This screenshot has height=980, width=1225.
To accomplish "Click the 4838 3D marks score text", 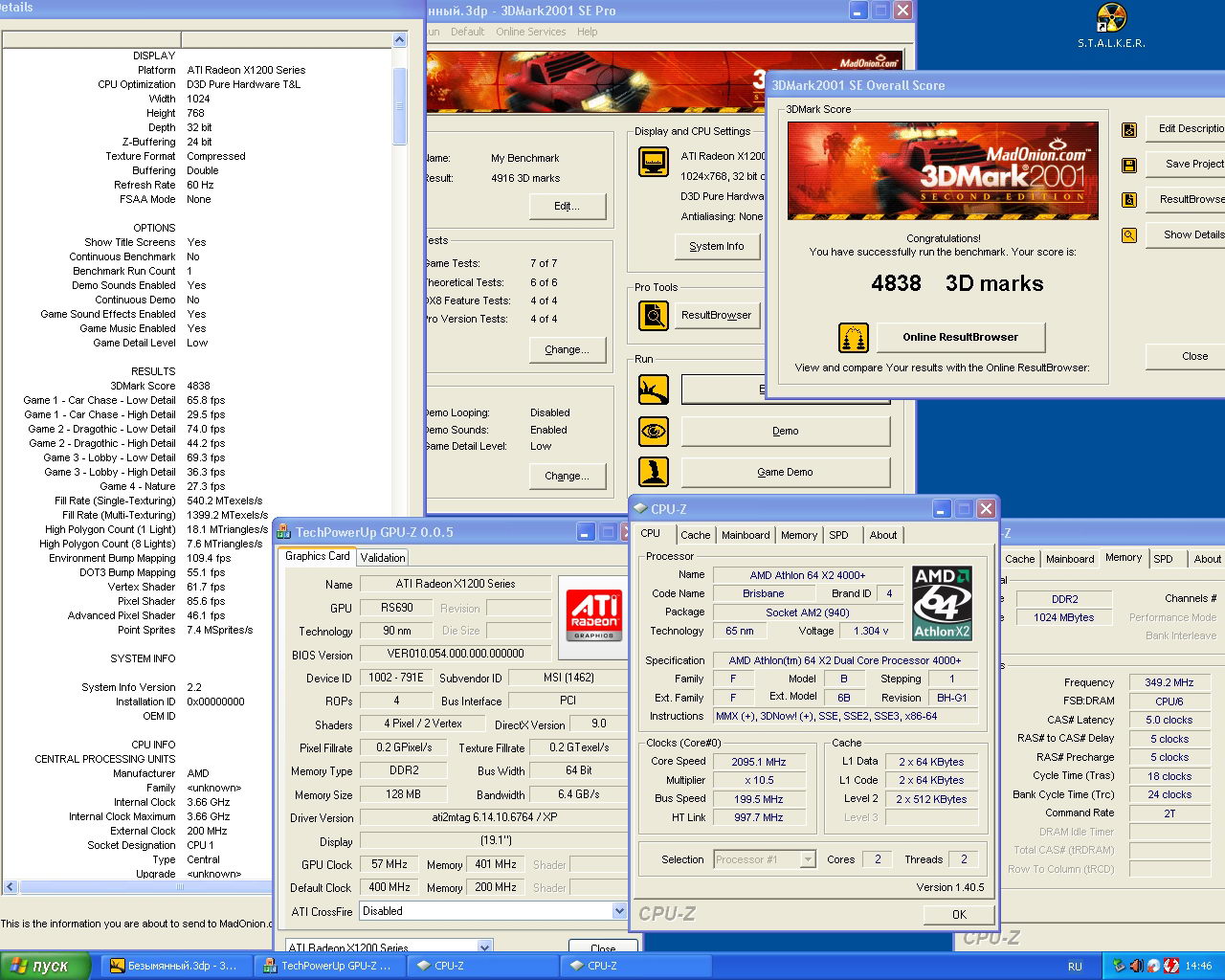I will click(957, 284).
